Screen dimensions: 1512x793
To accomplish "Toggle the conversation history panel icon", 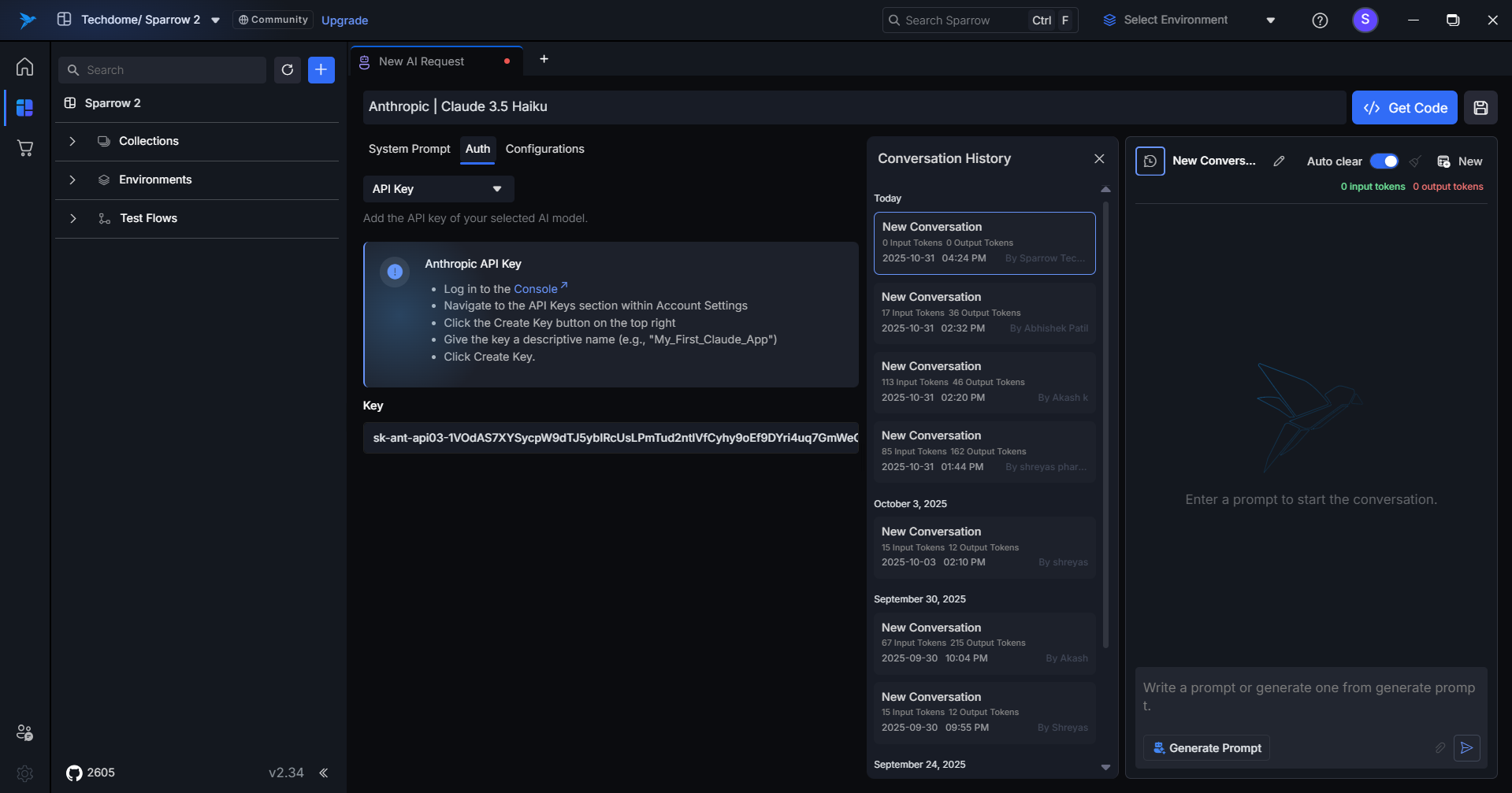I will (1150, 161).
